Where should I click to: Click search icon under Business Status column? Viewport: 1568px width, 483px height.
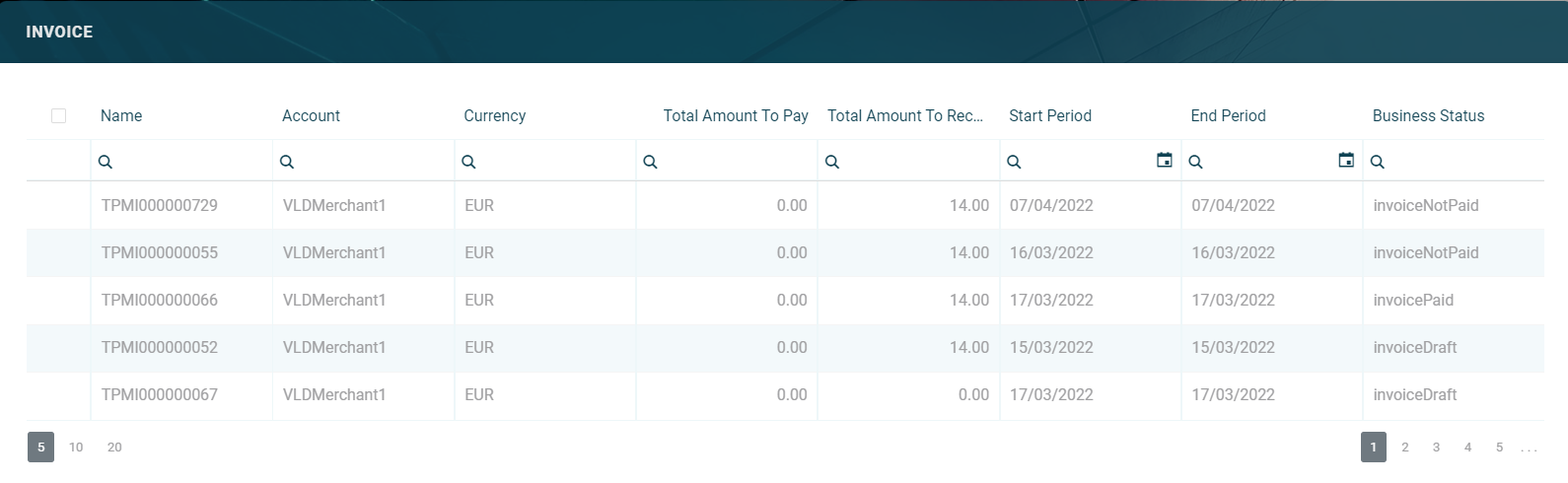[1378, 162]
